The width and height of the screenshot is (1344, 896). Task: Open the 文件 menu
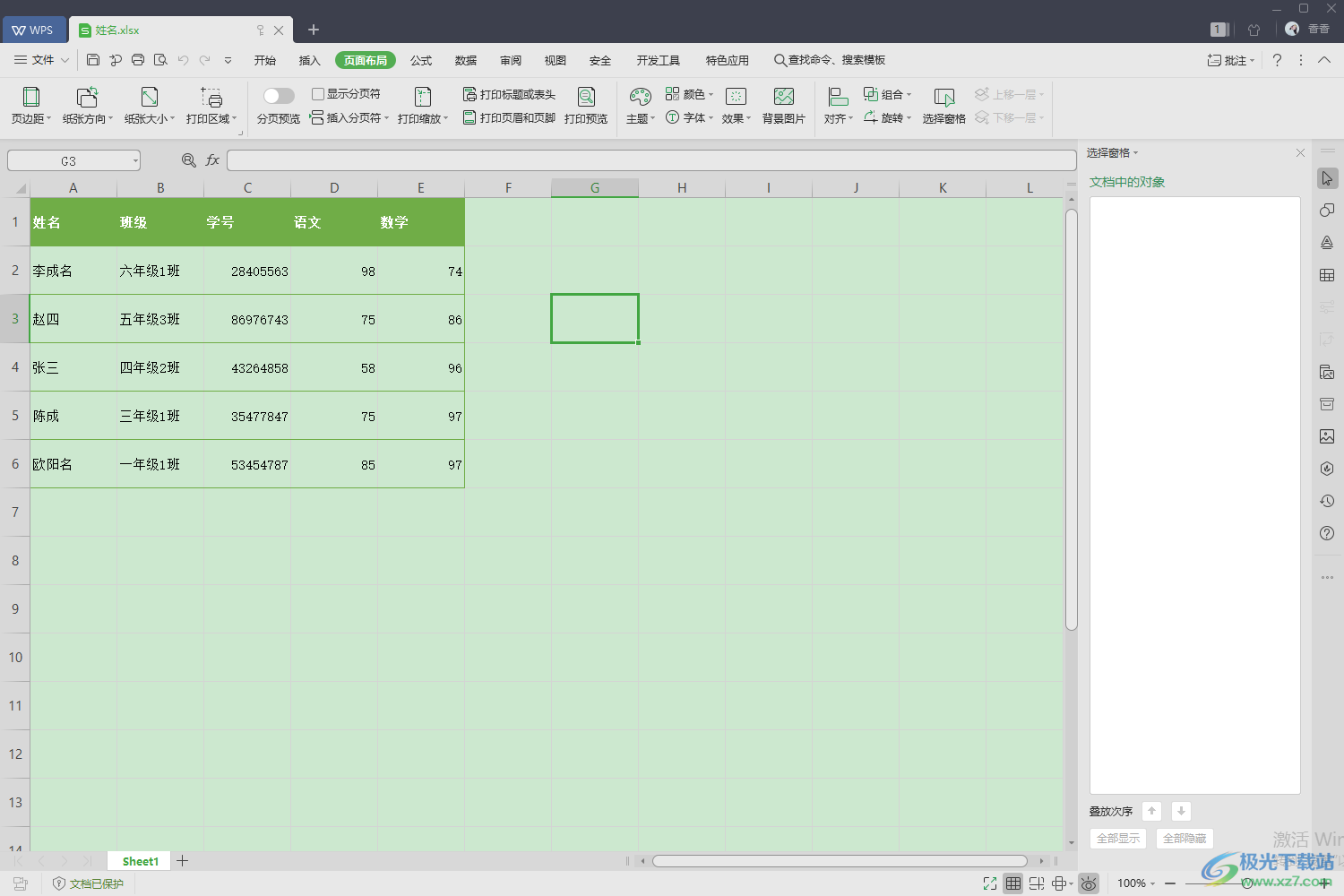point(41,60)
